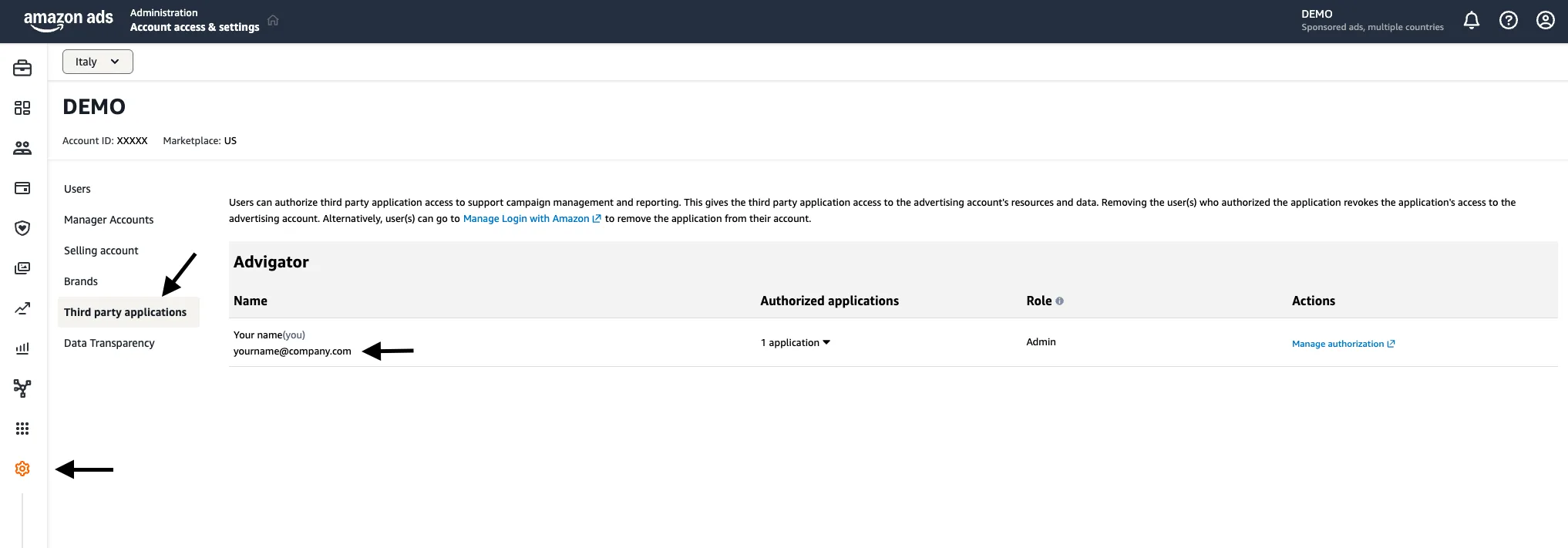Click the Account access & settings title
1568x548 pixels.
pyautogui.click(x=194, y=27)
